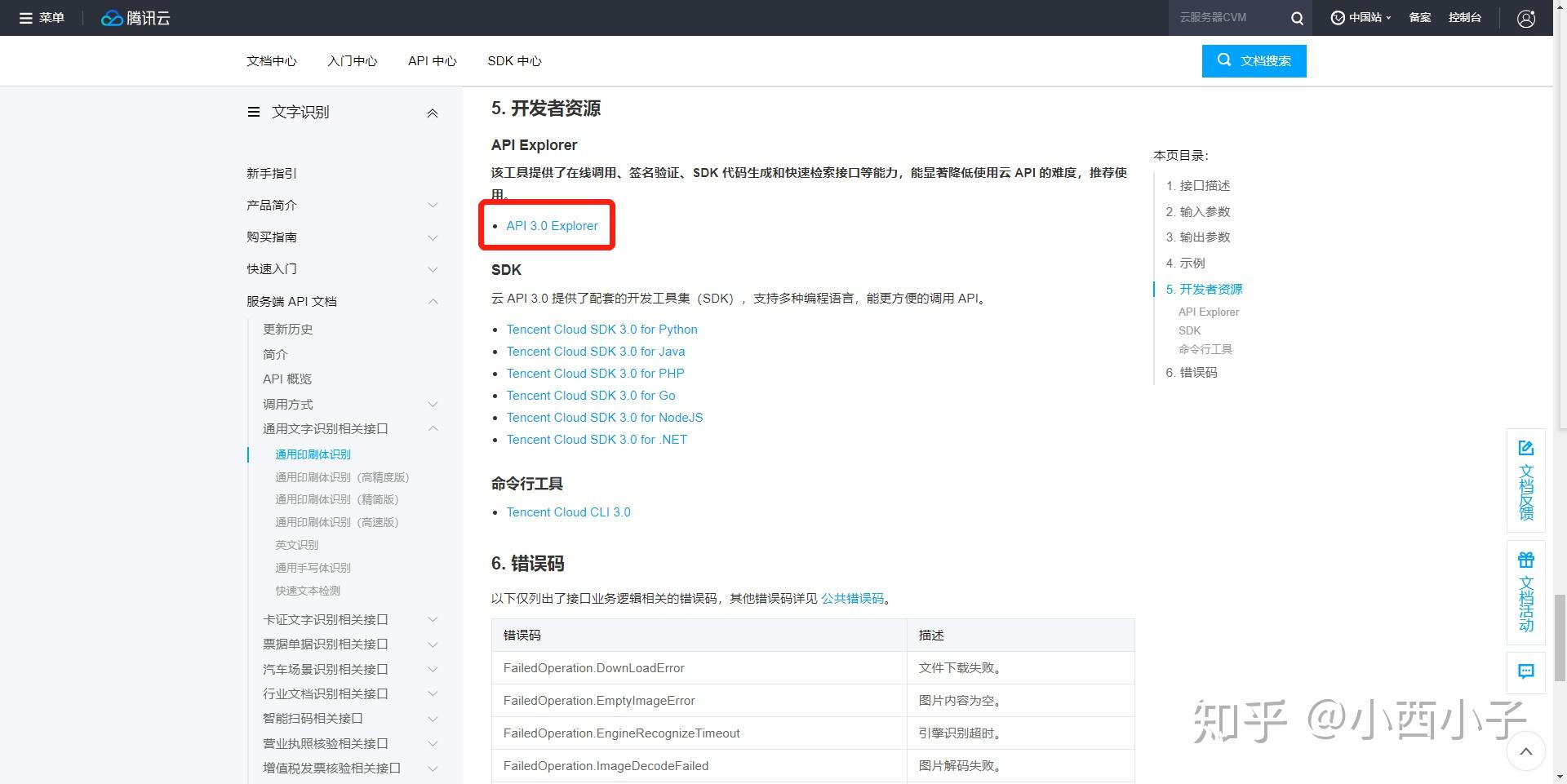This screenshot has height=784, width=1567.
Task: Go to API 中心 tab
Action: click(433, 61)
